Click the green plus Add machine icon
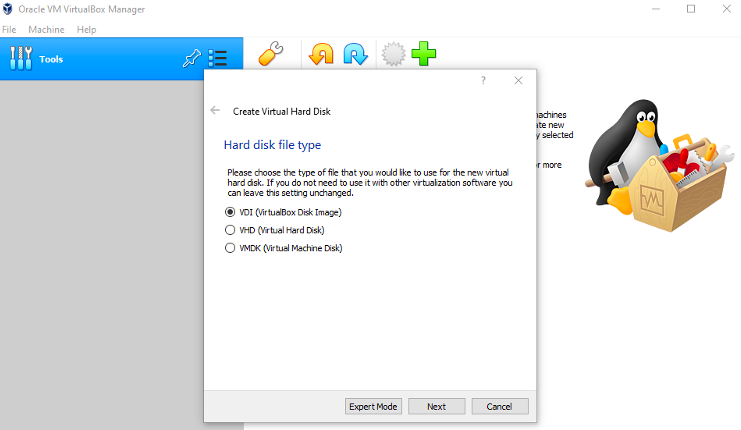The image size is (741, 430). [x=424, y=53]
